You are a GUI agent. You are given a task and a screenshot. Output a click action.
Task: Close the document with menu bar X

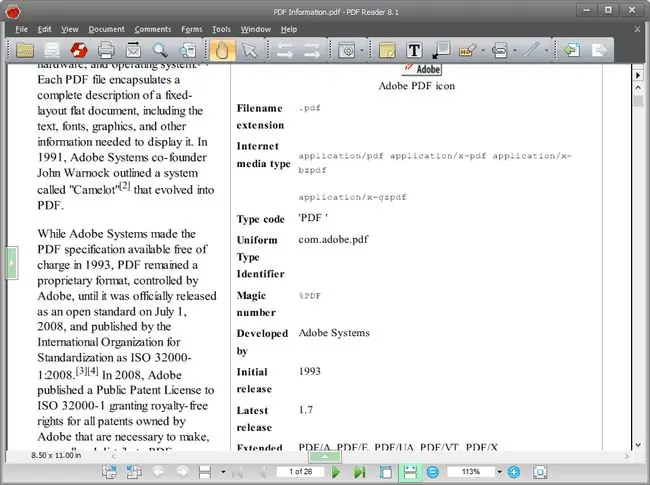637,29
